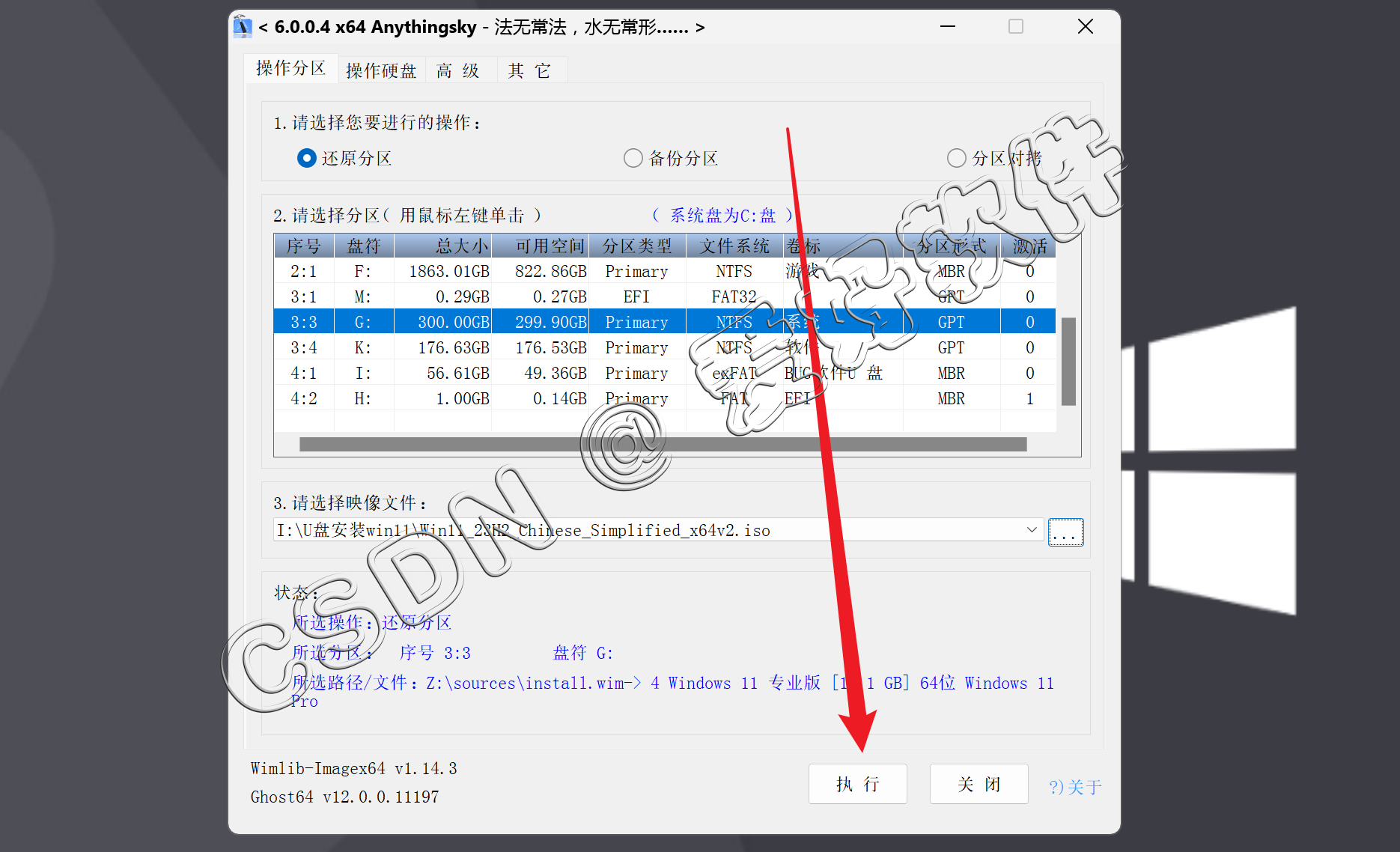Click the 总大小 column header
Screen dimensions: 1400x852
[442, 246]
